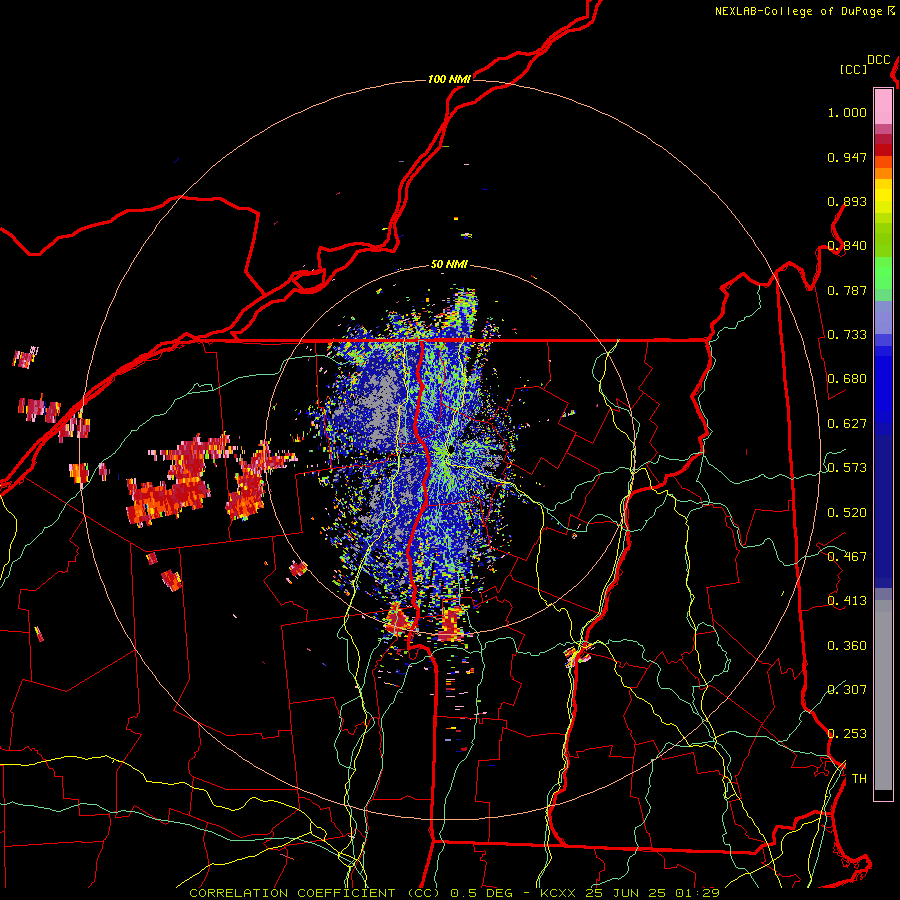Click the 0.520 legend value
The width and height of the screenshot is (900, 900).
pyautogui.click(x=847, y=513)
